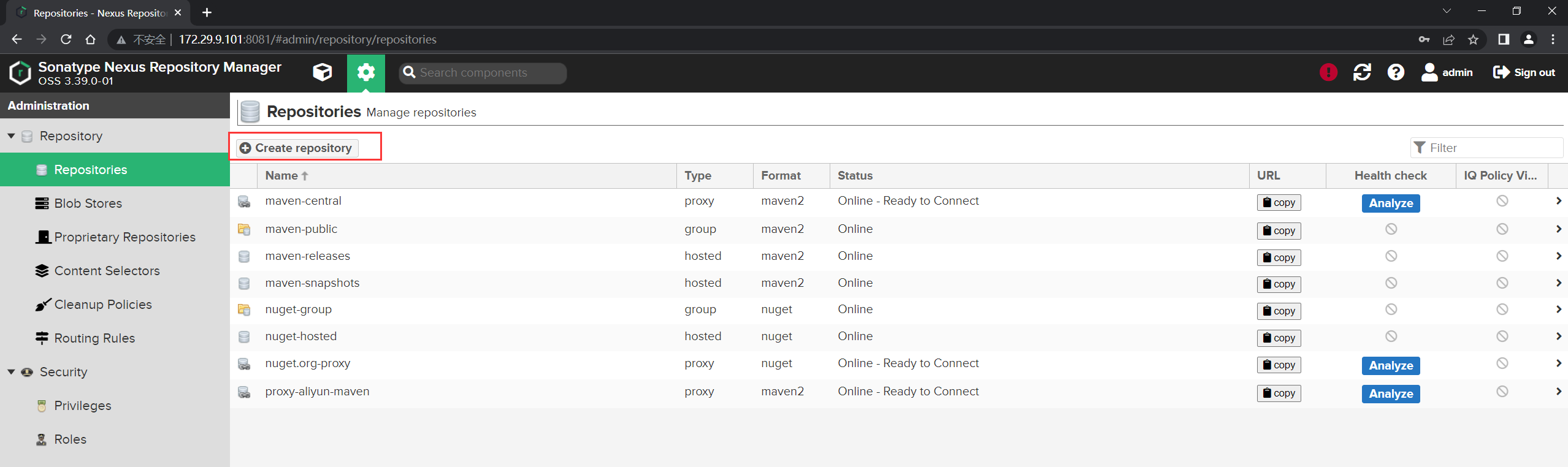This screenshot has height=467, width=1568.
Task: Click the red system alert icon
Action: [1328, 72]
